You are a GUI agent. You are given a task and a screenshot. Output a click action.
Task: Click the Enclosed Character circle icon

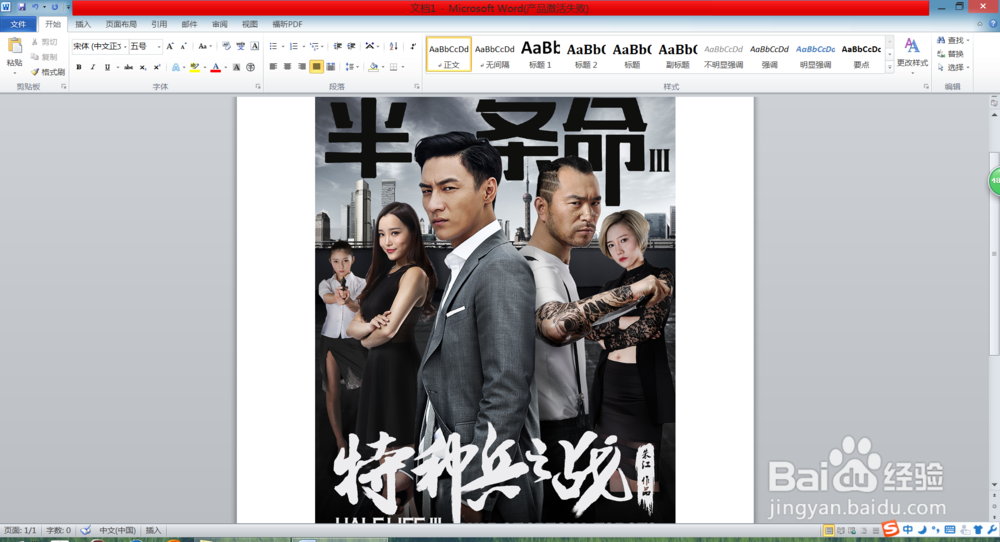click(x=251, y=67)
